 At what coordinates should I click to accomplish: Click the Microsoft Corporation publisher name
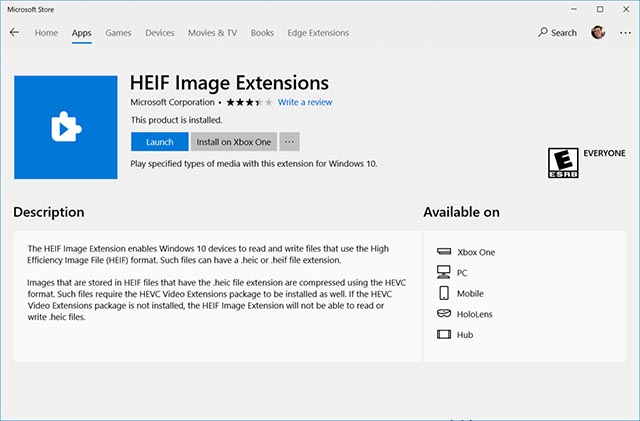[x=172, y=102]
